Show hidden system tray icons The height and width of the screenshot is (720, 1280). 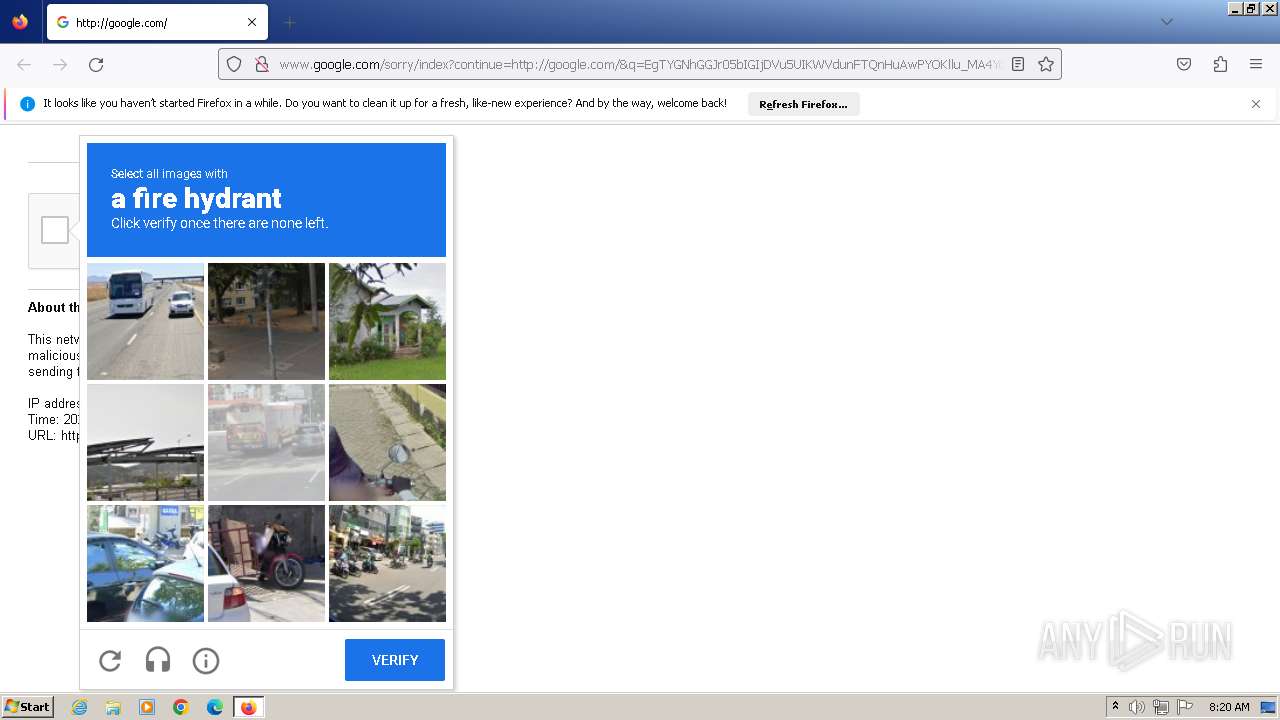(x=1115, y=707)
